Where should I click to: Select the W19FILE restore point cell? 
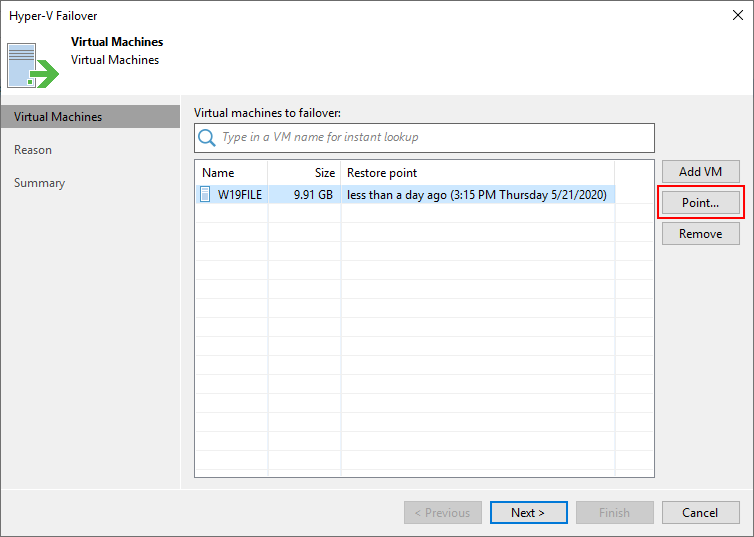(x=478, y=195)
